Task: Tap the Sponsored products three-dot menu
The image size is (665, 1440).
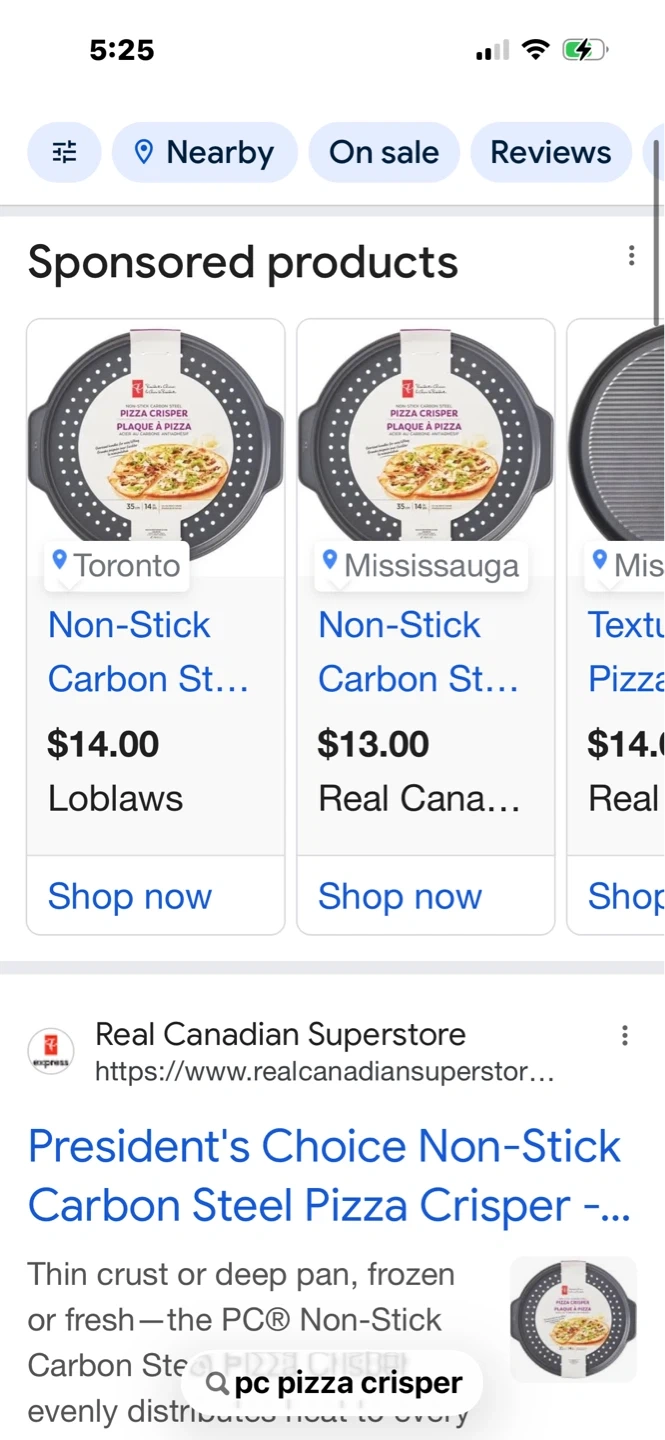Action: coord(631,256)
